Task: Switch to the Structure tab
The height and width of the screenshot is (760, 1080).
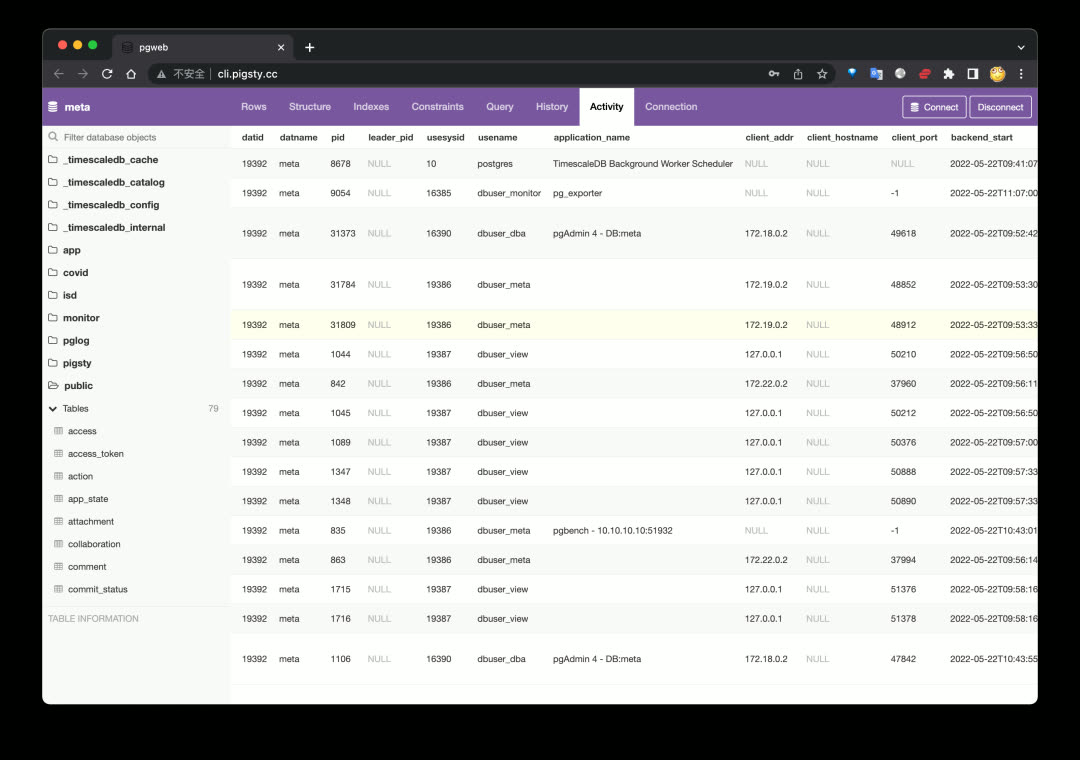Action: (310, 107)
